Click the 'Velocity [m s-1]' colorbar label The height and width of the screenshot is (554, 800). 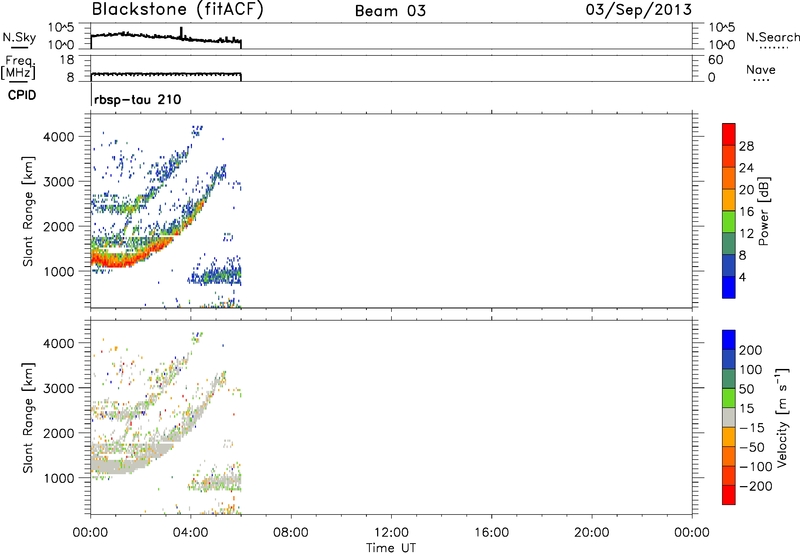(782, 417)
